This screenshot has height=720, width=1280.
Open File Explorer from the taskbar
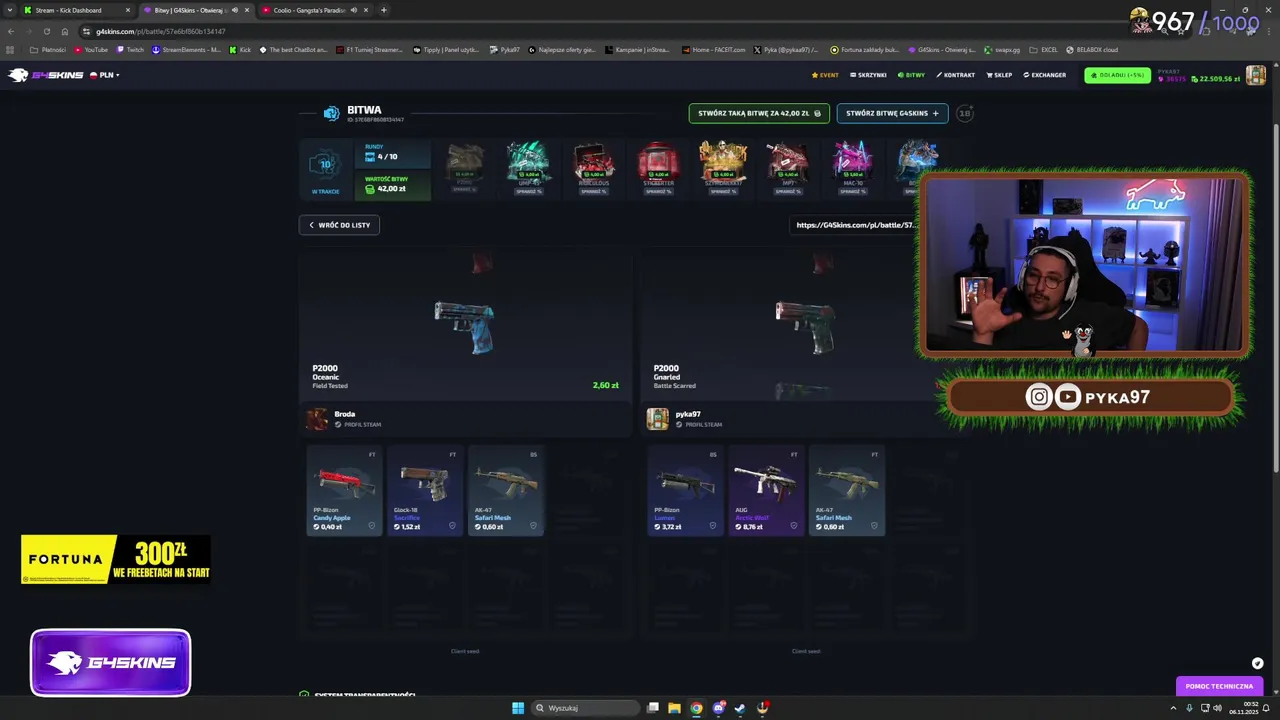(674, 708)
